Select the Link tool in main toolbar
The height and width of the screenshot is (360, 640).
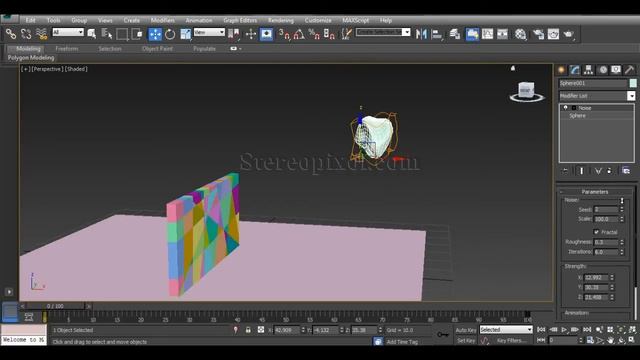(11, 34)
